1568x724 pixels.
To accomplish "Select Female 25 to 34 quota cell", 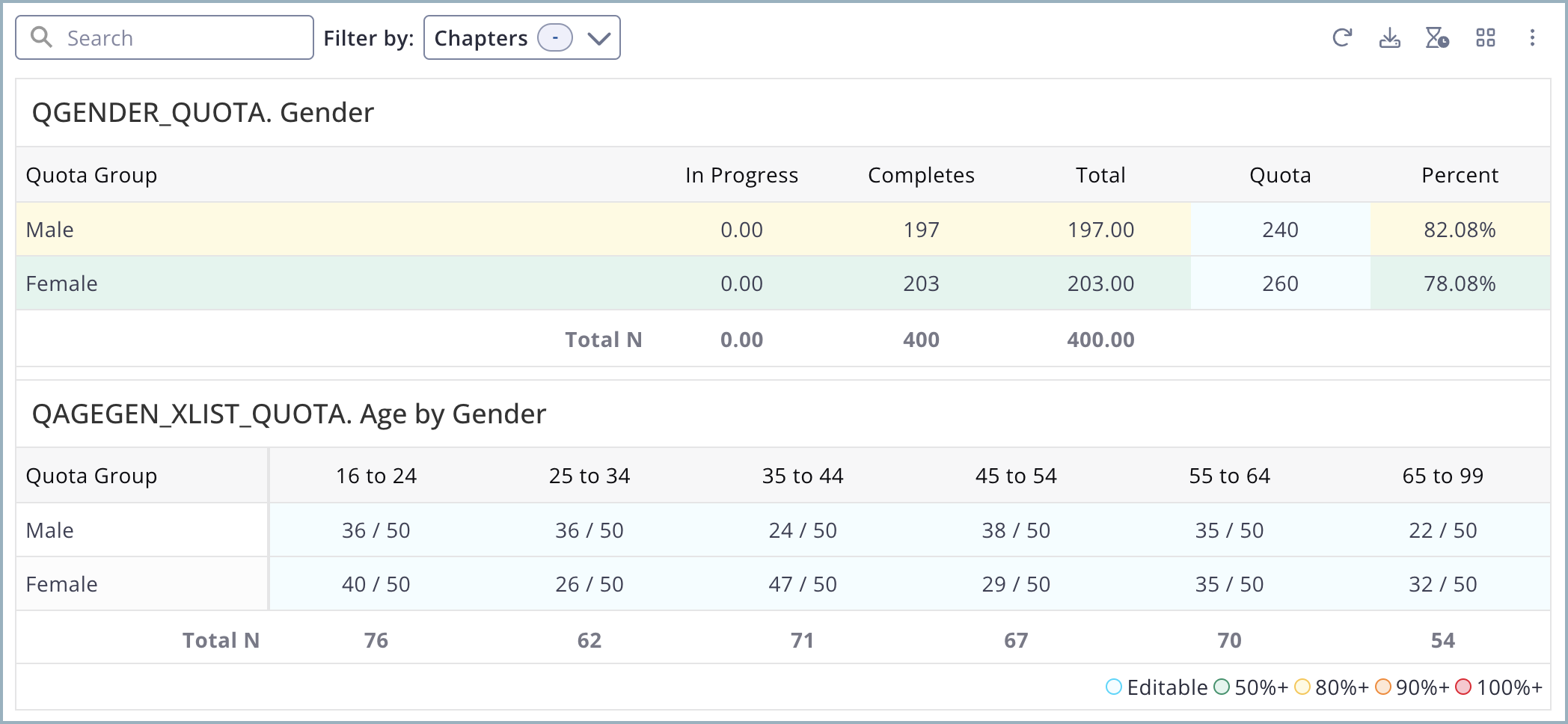I will click(x=589, y=584).
